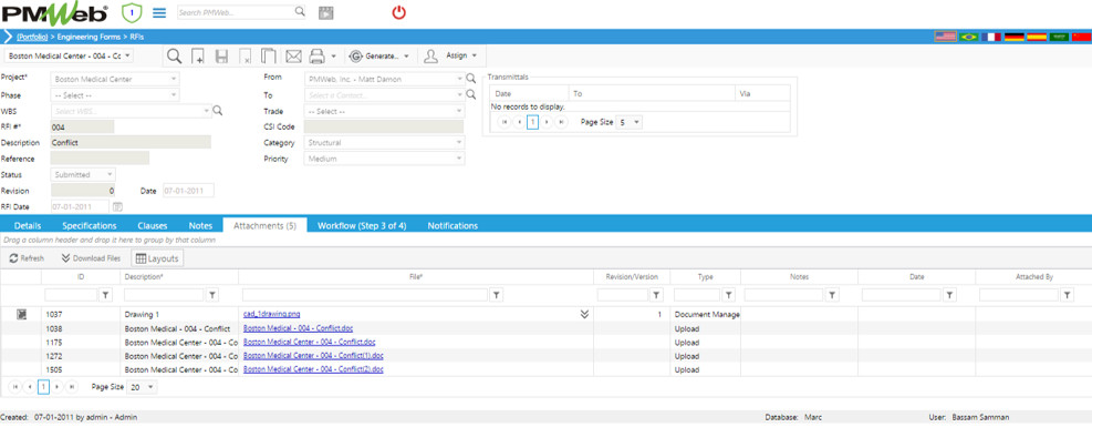Click the filter icon for ID column
The height and width of the screenshot is (427, 1093).
pos(105,295)
